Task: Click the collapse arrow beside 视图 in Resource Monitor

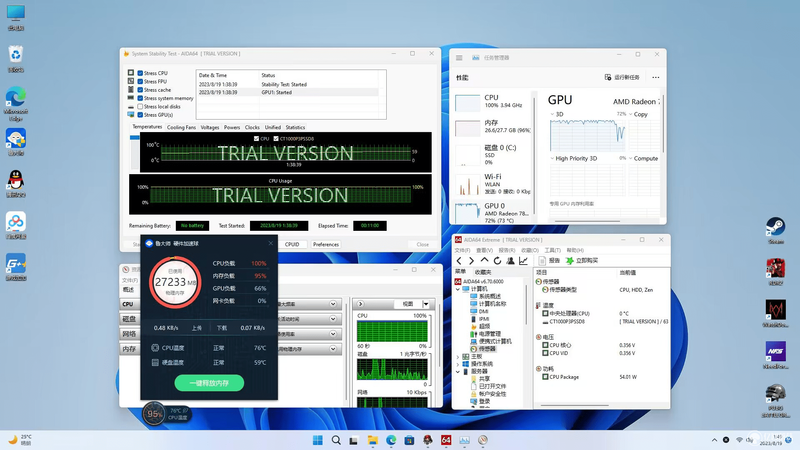Action: pos(360,304)
